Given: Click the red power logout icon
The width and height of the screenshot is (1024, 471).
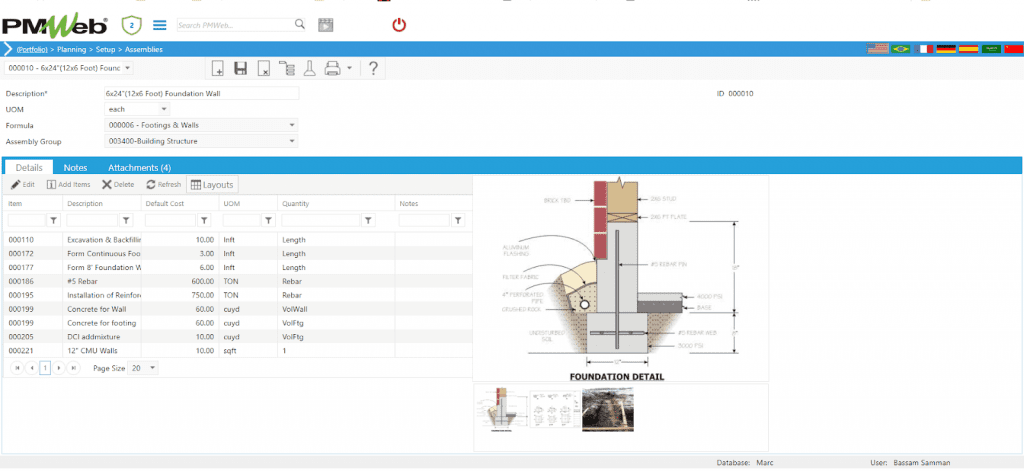Looking at the screenshot, I should point(399,24).
